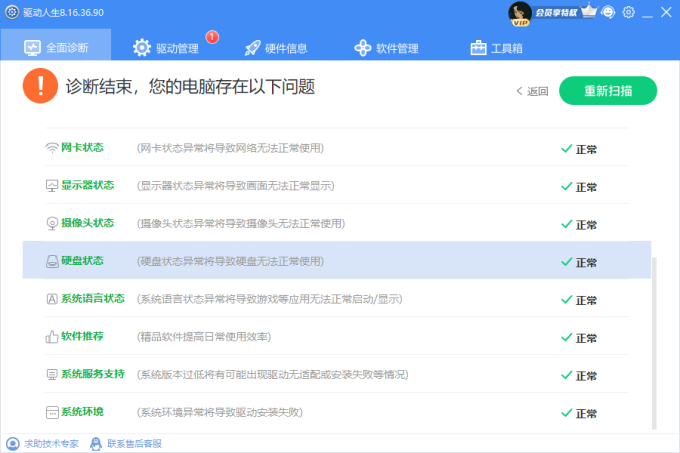The image size is (680, 453).
Task: Select the 摄像头状态 label
Action: (87, 223)
